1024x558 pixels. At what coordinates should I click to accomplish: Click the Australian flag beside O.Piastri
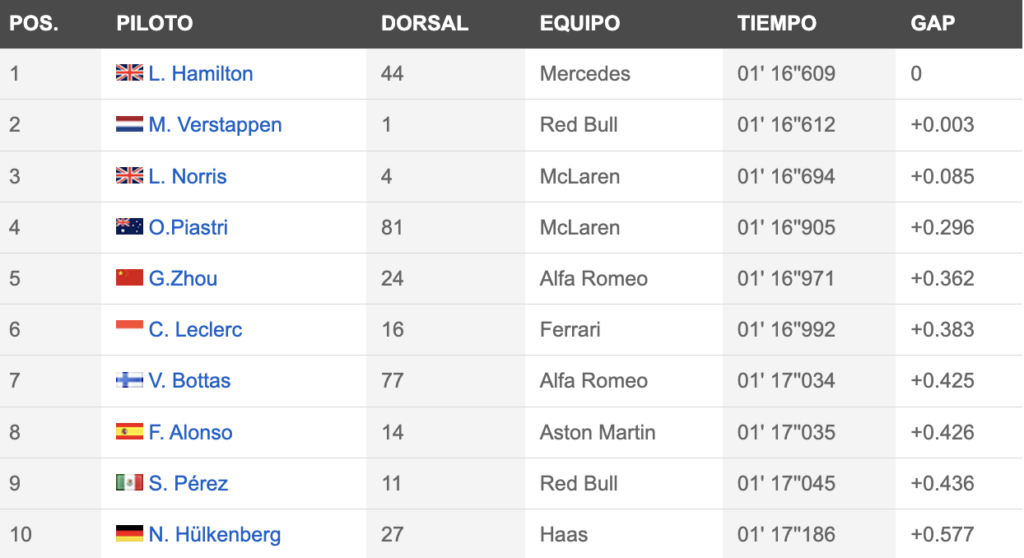(x=129, y=227)
